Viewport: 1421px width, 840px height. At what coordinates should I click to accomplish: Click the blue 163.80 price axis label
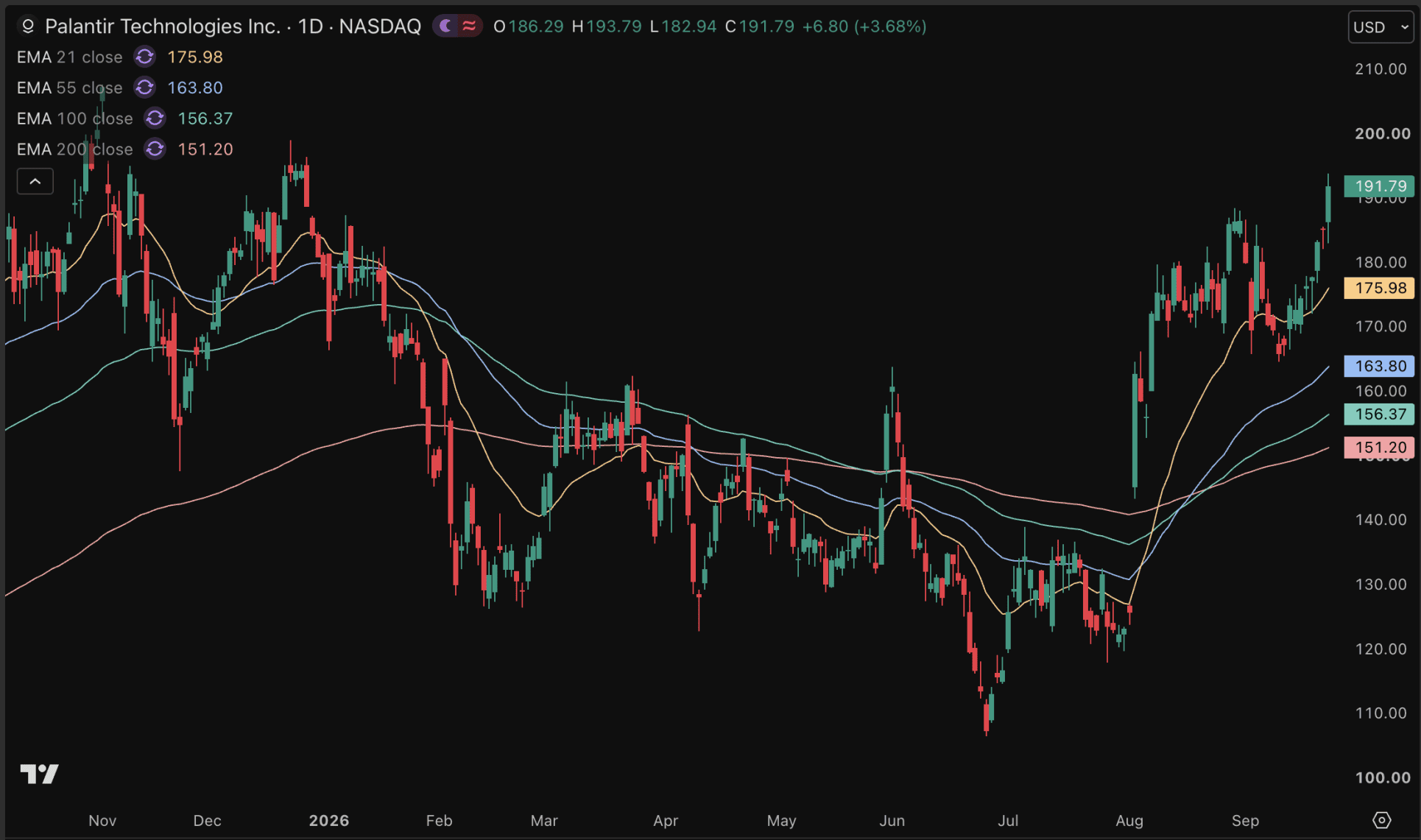coord(1379,366)
